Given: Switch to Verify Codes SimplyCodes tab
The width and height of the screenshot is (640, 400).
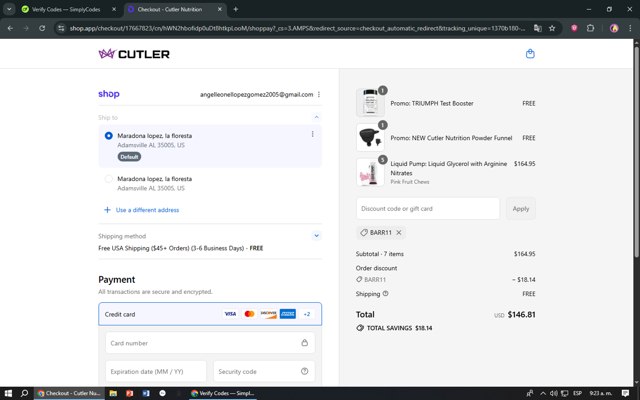Looking at the screenshot, I should [66, 9].
